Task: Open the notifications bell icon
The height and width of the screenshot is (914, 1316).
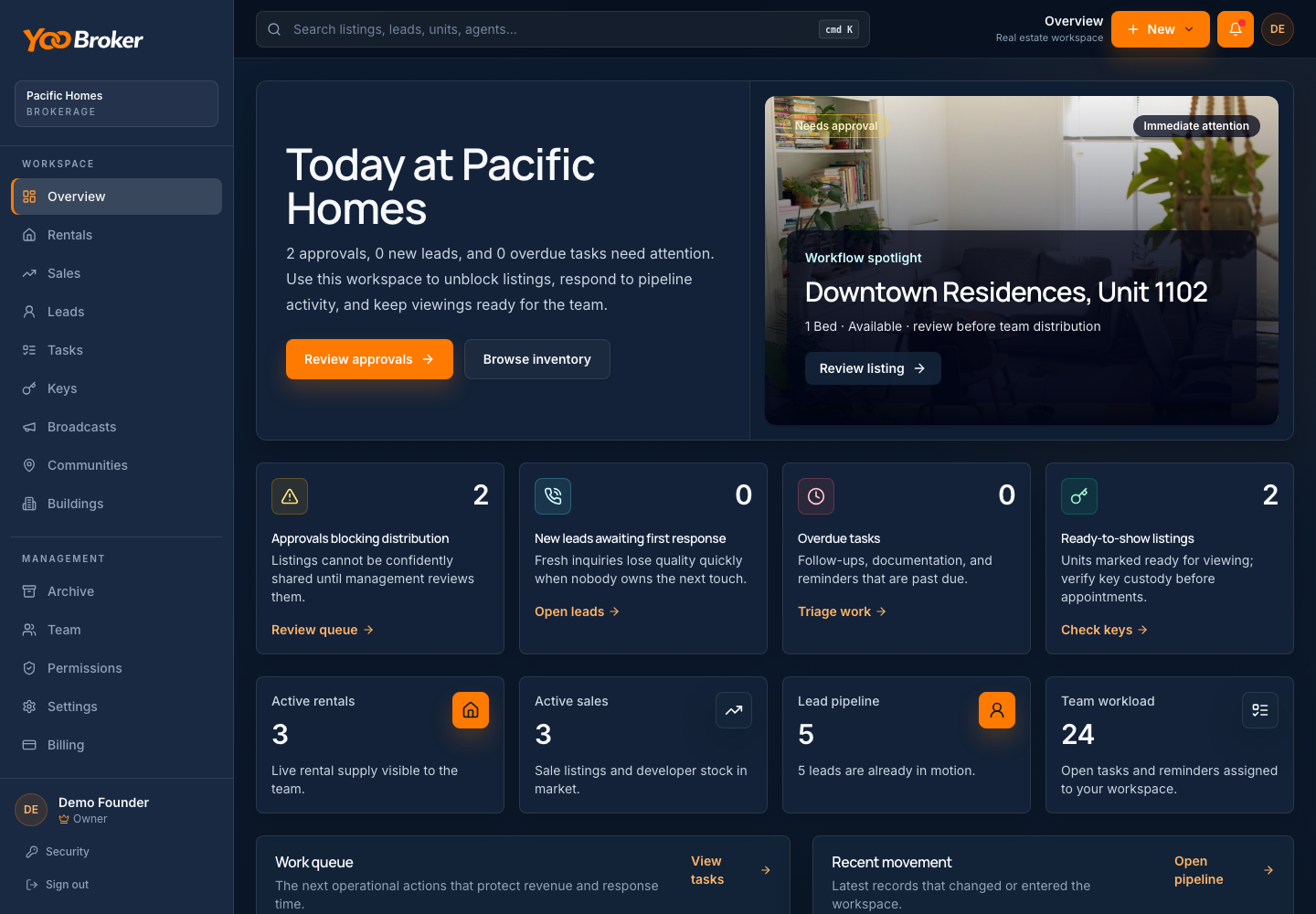Action: pyautogui.click(x=1235, y=28)
